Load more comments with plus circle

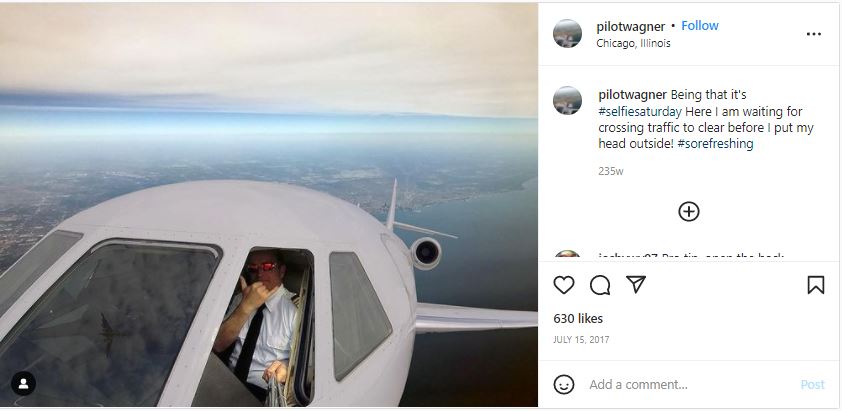tap(688, 212)
